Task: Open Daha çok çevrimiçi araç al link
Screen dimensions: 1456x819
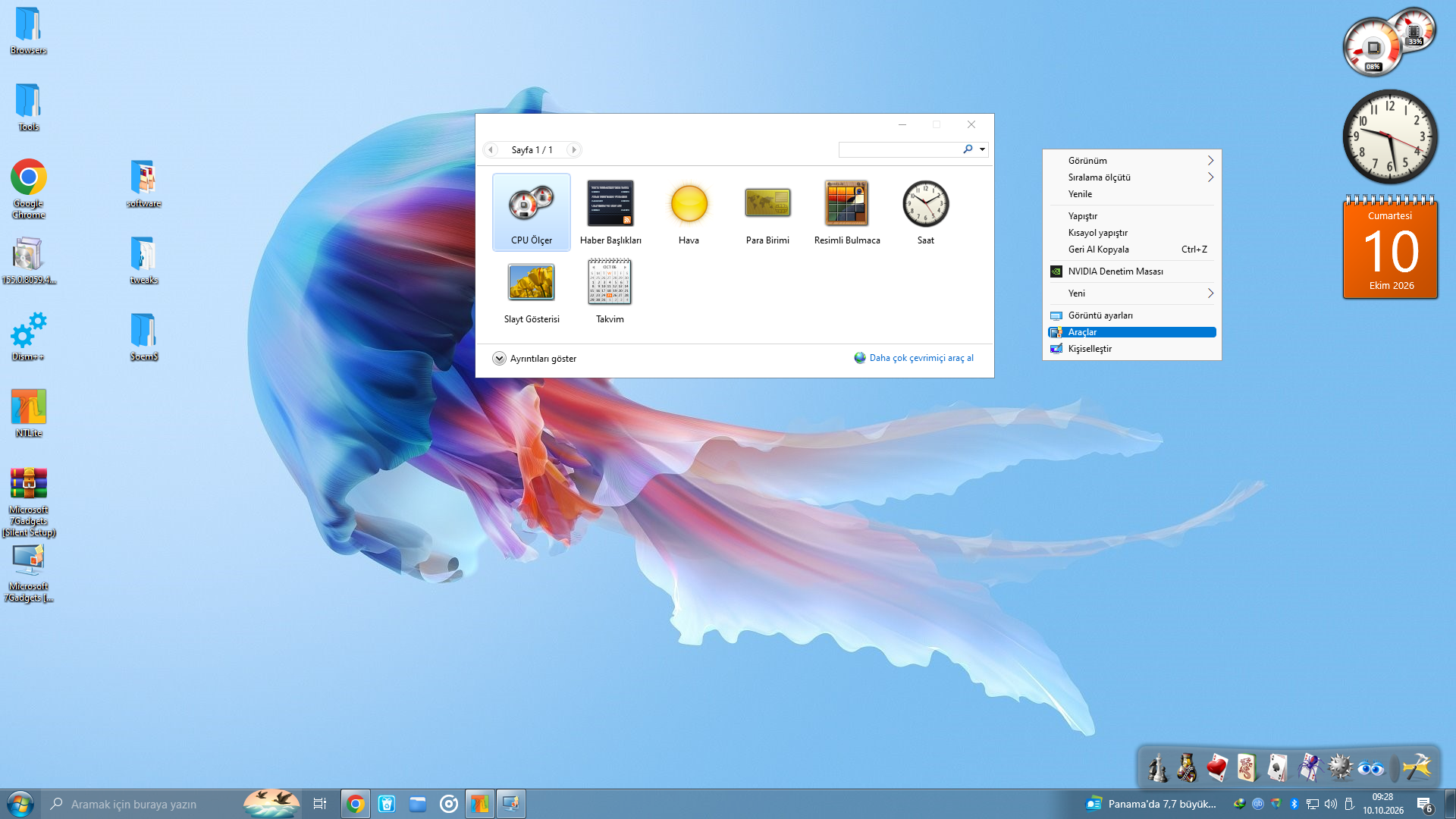Action: [x=921, y=358]
